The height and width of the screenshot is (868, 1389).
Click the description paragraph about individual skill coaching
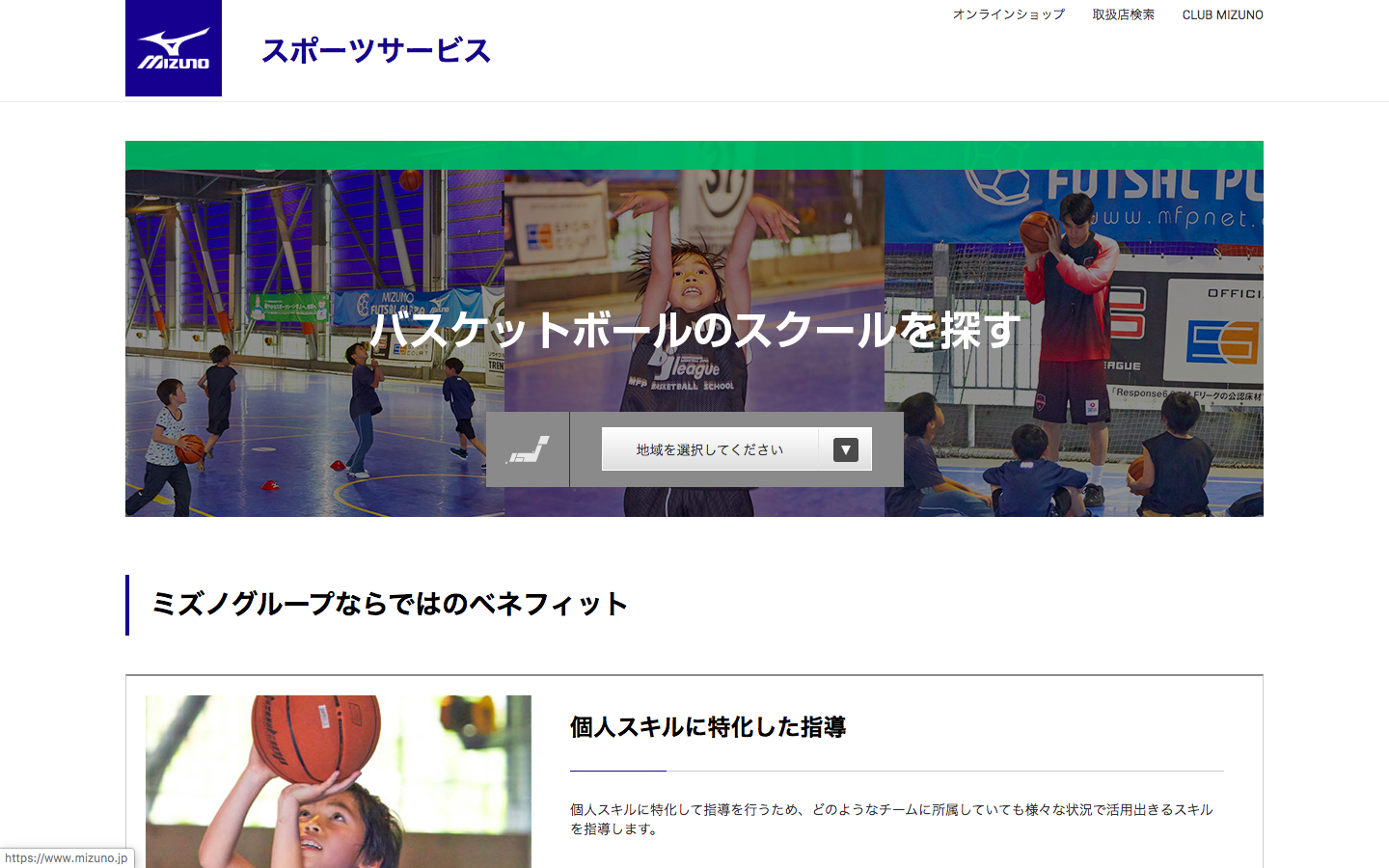(x=891, y=819)
